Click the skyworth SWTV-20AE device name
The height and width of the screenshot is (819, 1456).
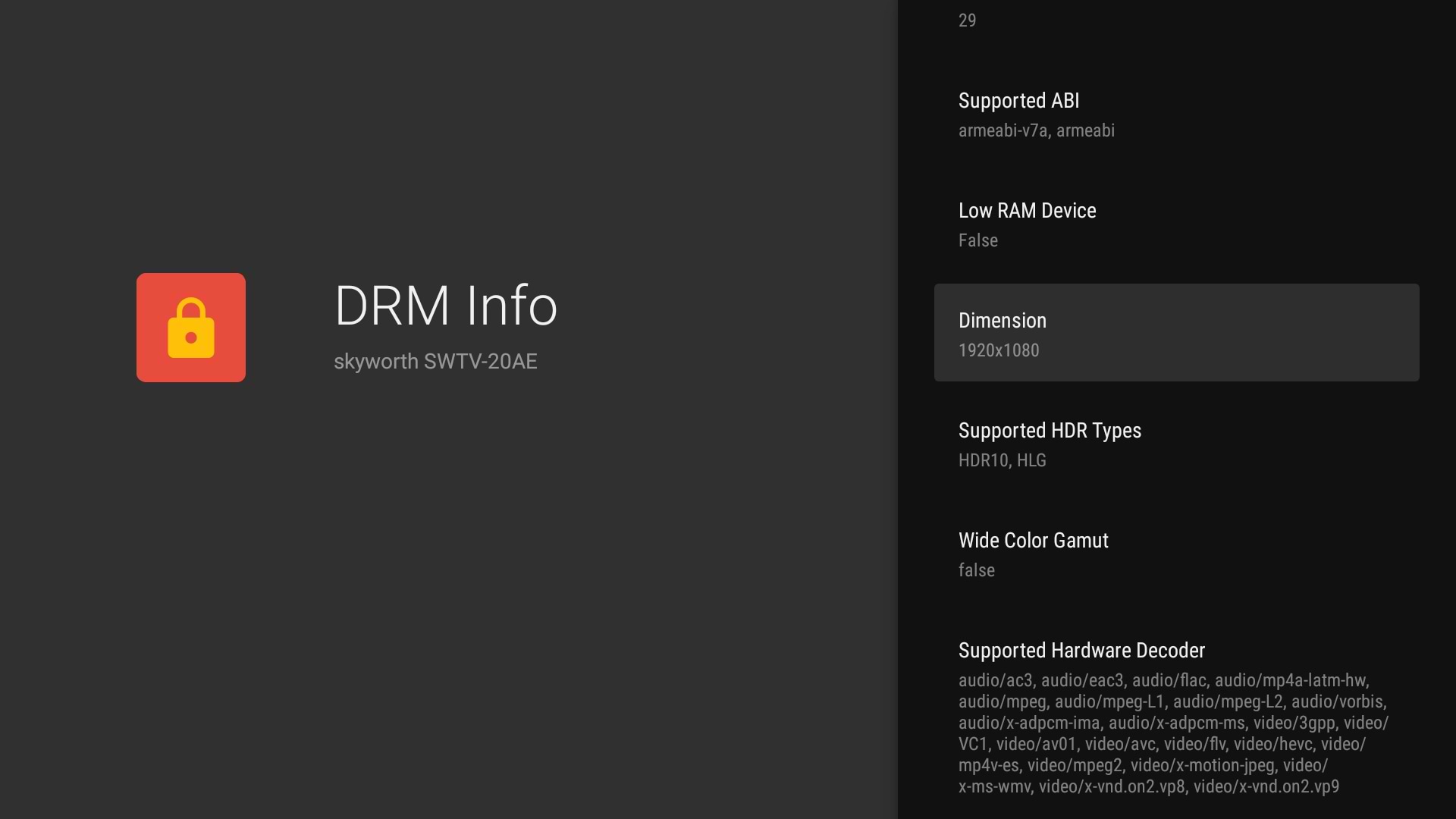(435, 362)
